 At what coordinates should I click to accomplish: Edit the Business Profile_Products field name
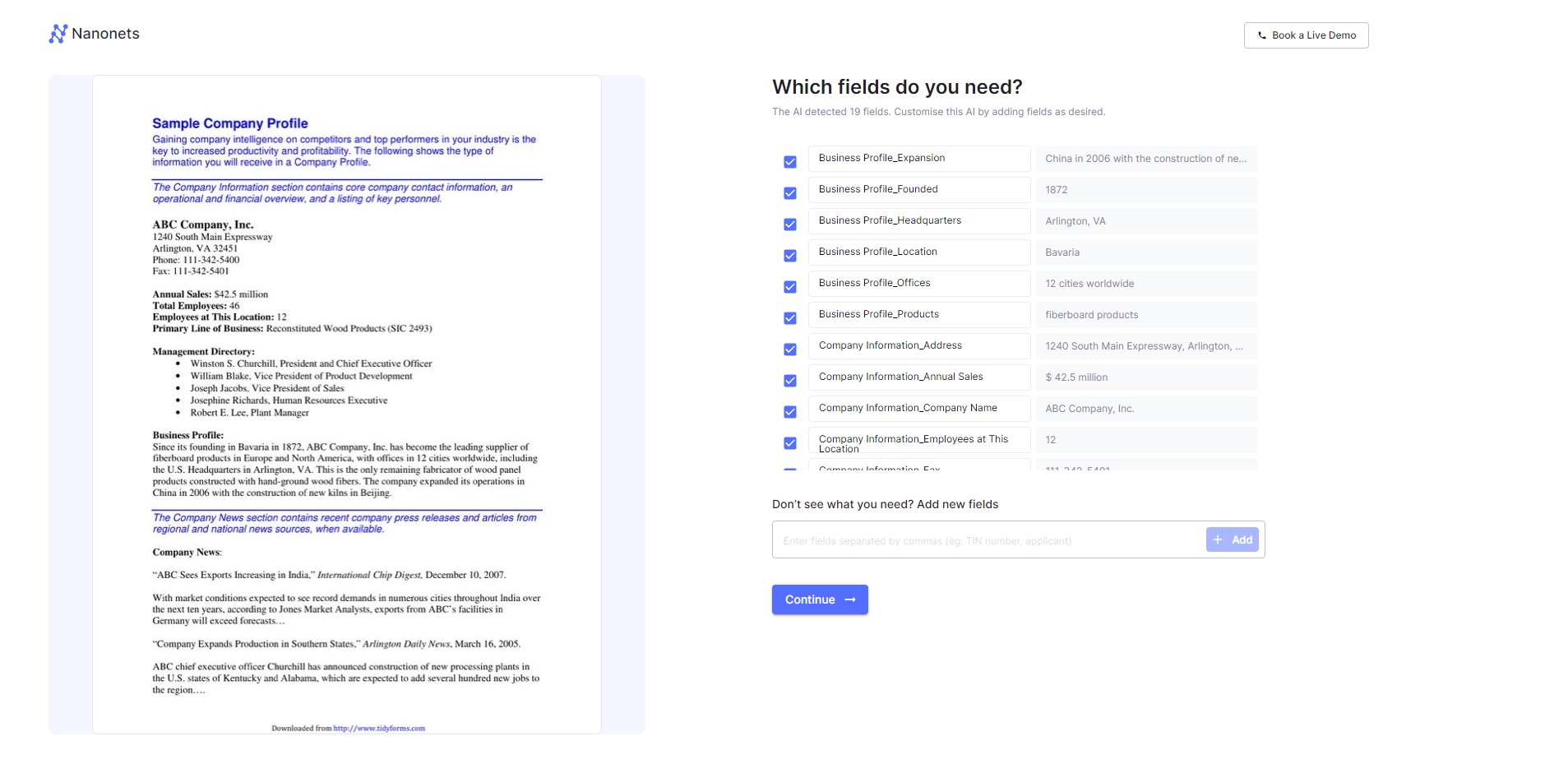click(919, 315)
